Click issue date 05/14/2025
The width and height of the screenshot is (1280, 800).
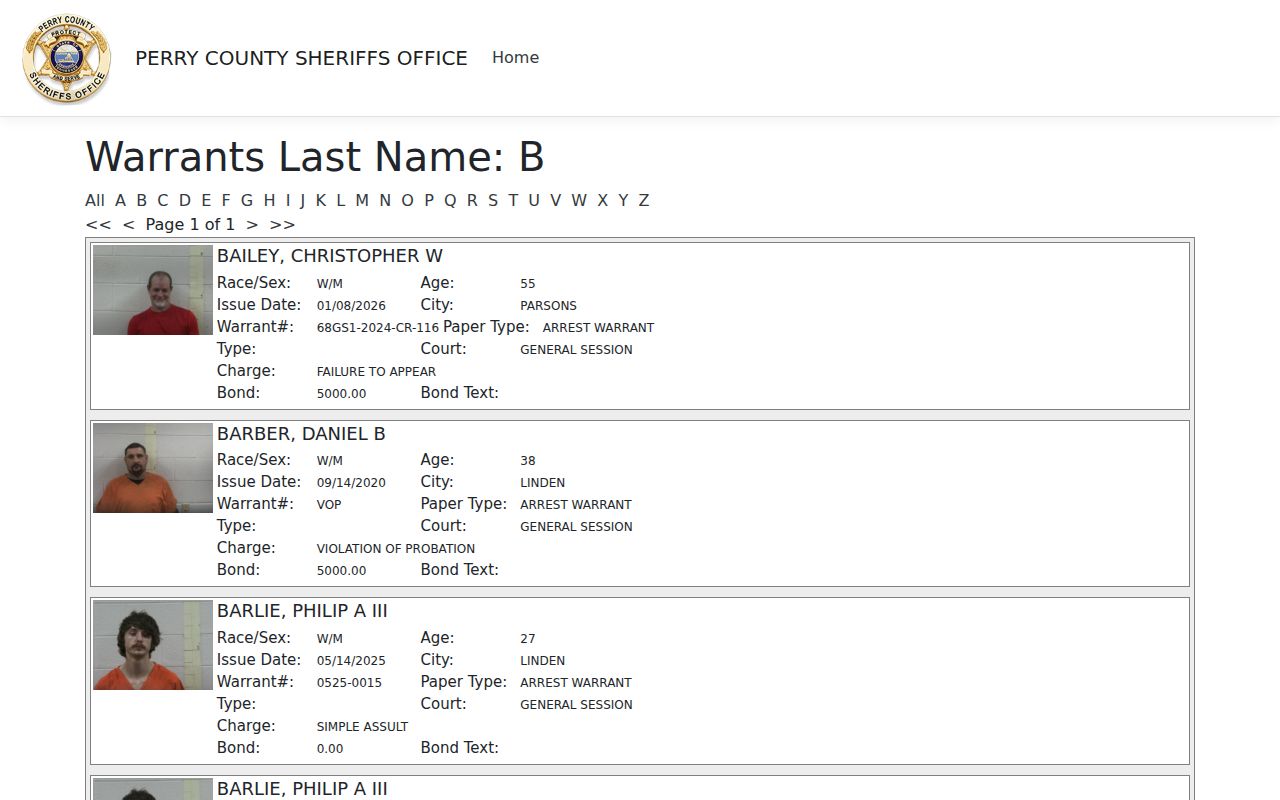click(x=351, y=660)
